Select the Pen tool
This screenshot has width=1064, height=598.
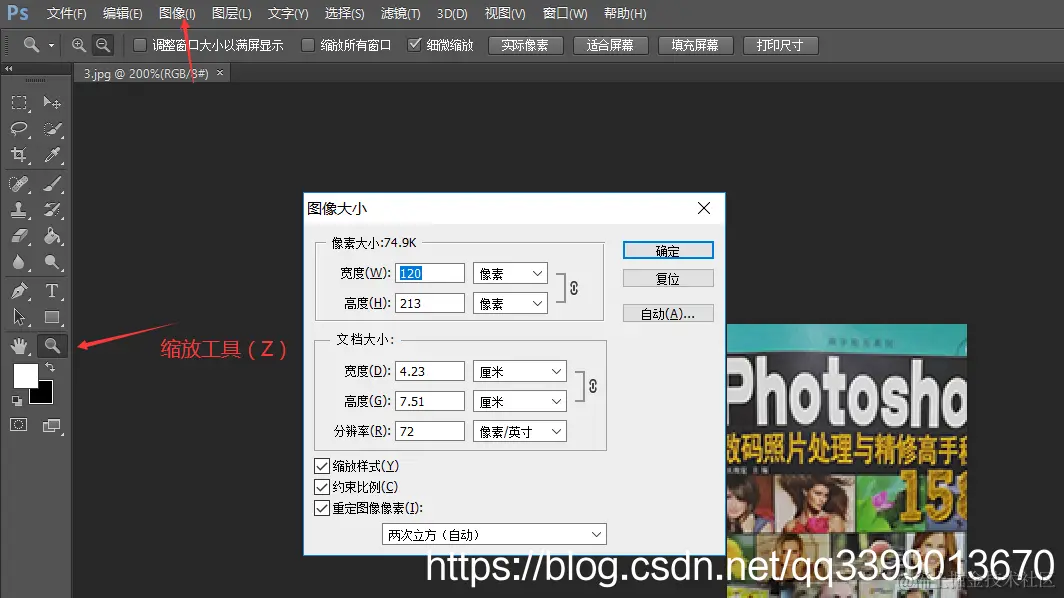[18, 289]
